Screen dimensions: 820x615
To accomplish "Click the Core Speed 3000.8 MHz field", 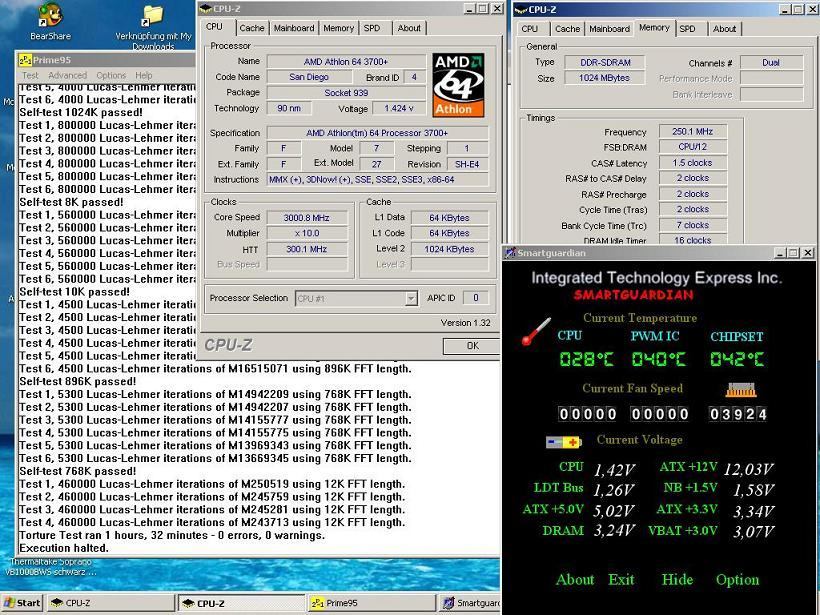I will click(306, 218).
